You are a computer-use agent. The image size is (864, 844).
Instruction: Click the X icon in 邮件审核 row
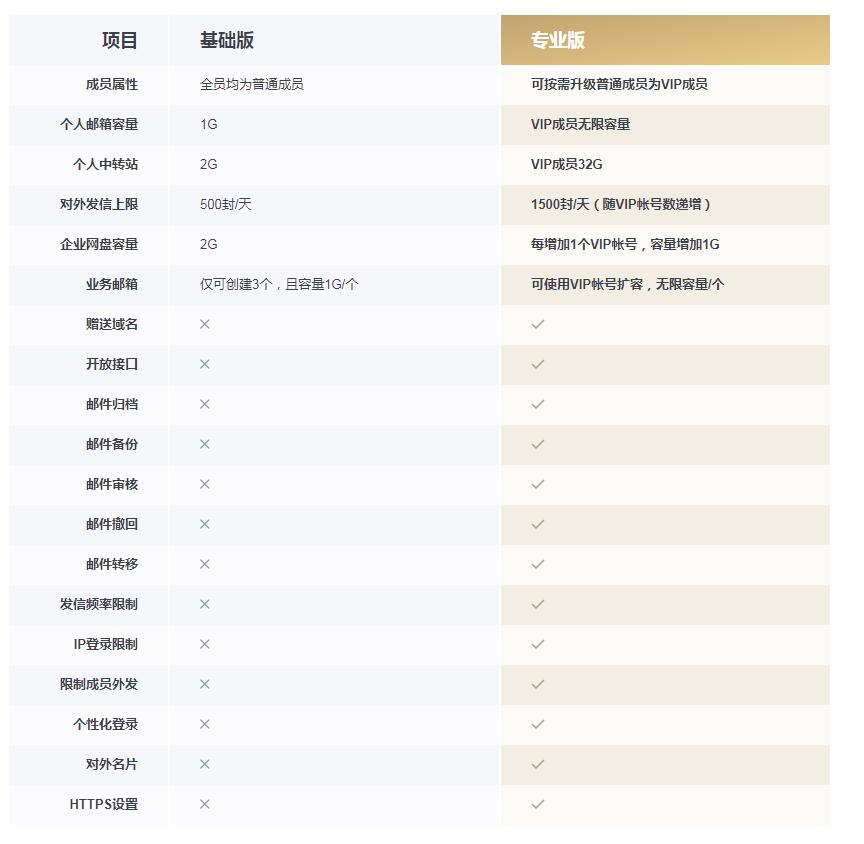pyautogui.click(x=204, y=484)
